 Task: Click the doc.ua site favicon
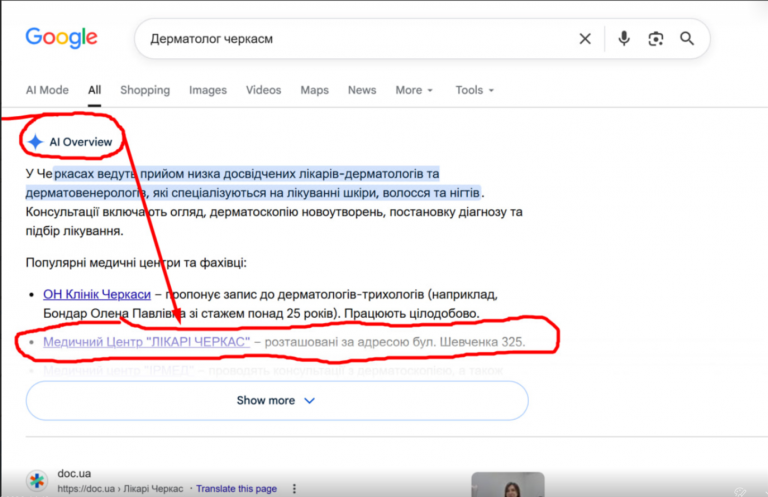pos(37,481)
